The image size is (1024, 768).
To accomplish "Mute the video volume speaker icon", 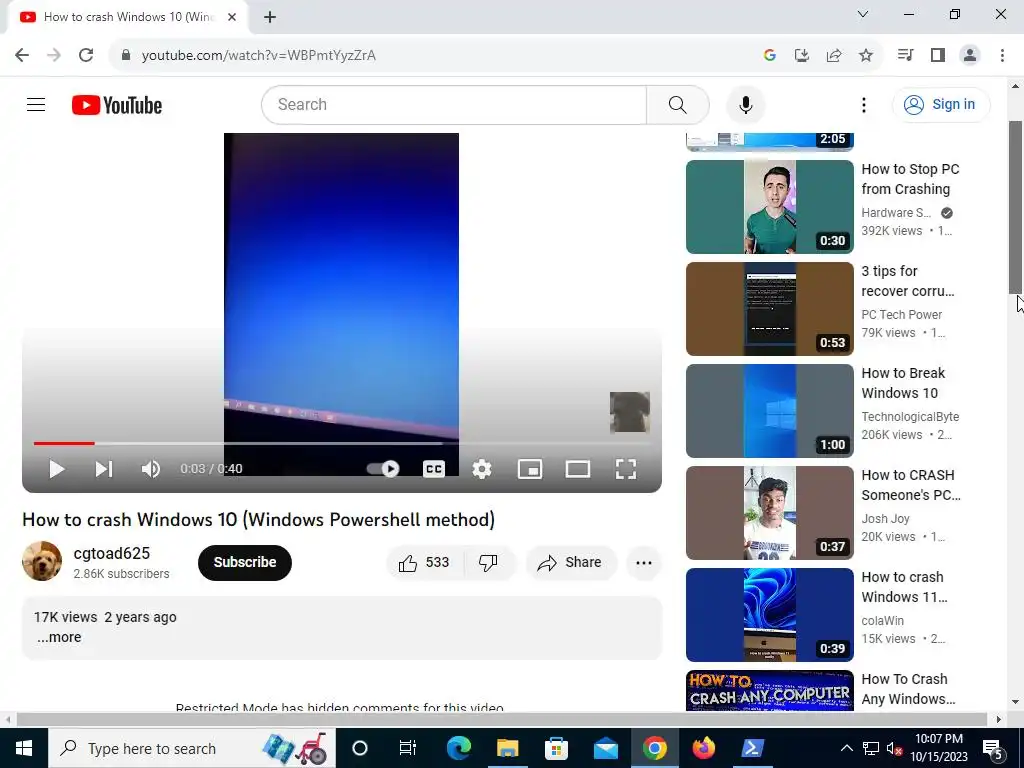I will tap(151, 469).
